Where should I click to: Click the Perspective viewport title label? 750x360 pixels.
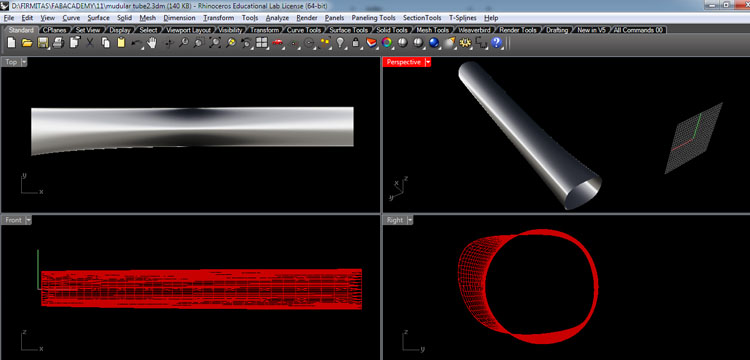point(403,62)
